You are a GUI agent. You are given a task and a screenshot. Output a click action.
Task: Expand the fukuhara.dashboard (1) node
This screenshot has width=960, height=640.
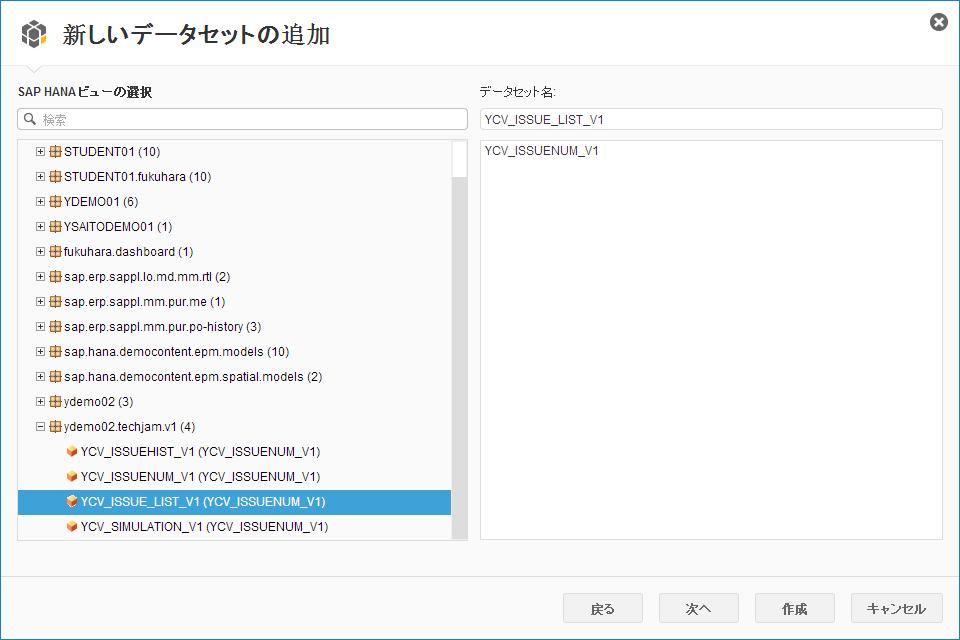(x=40, y=252)
